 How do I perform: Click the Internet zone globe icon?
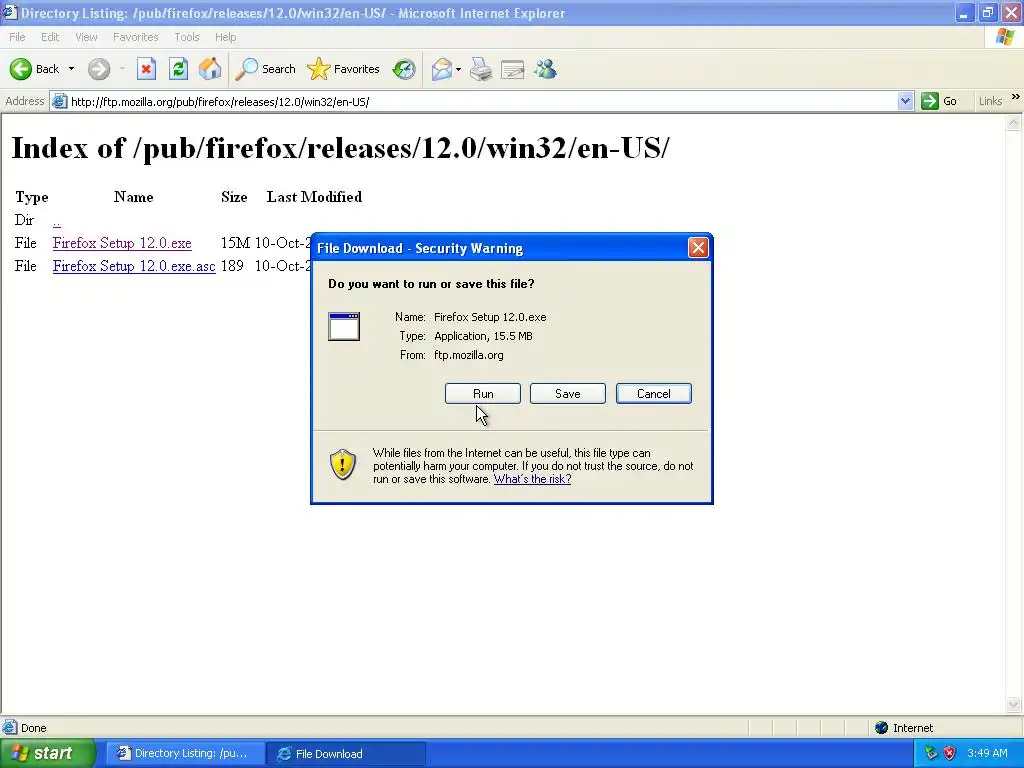[882, 728]
